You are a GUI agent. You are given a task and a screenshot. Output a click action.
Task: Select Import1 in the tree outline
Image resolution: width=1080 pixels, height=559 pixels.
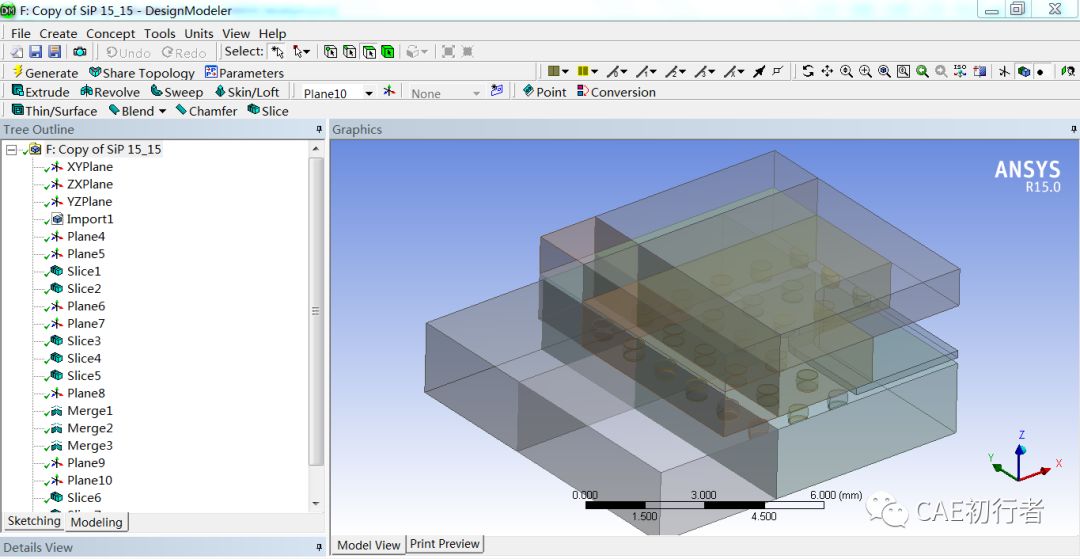[x=90, y=219]
